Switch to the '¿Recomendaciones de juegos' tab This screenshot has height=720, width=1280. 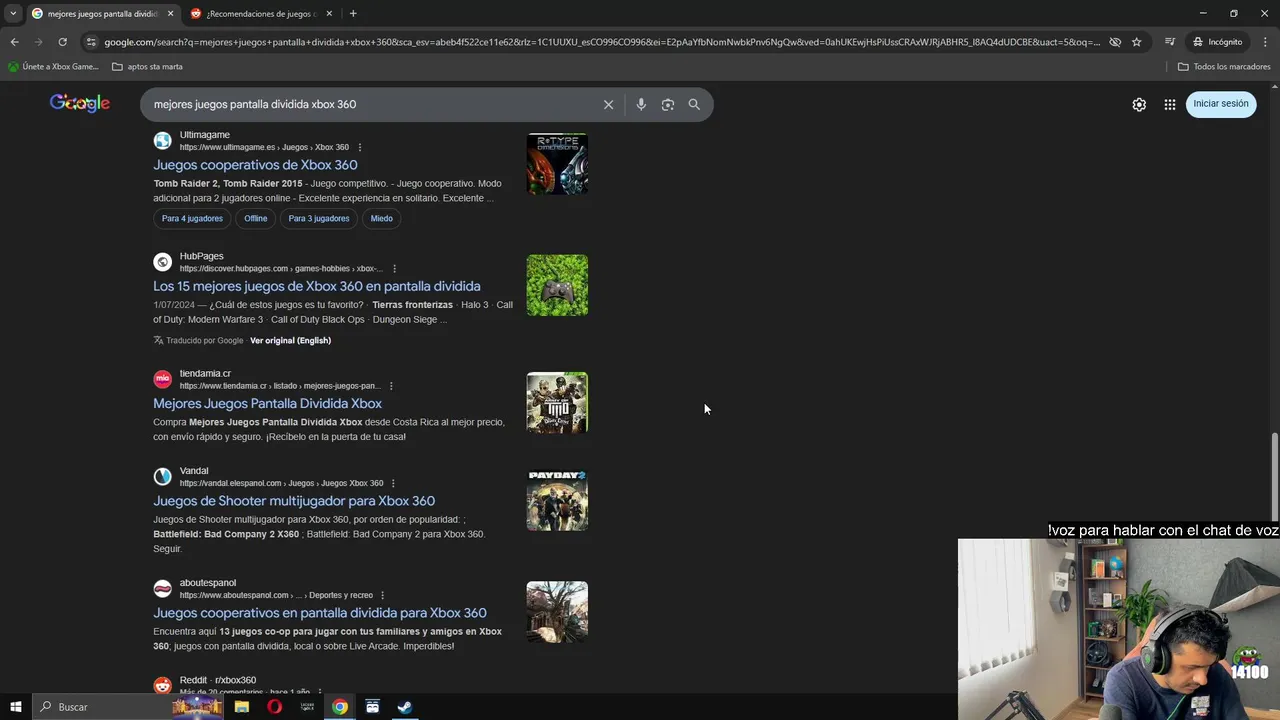(260, 14)
